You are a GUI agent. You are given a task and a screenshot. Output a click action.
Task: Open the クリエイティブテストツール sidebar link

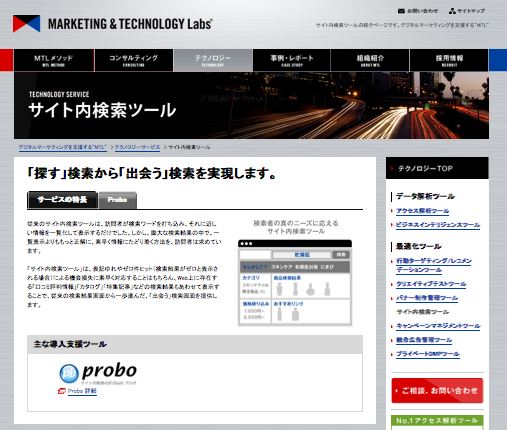[x=431, y=284]
